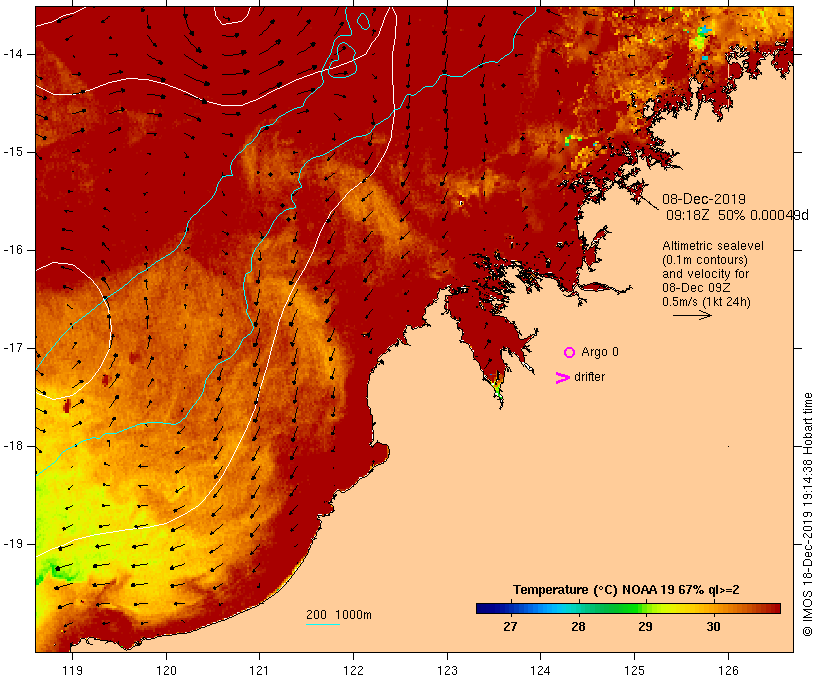Click the 123 longitude axis label

coord(447,671)
